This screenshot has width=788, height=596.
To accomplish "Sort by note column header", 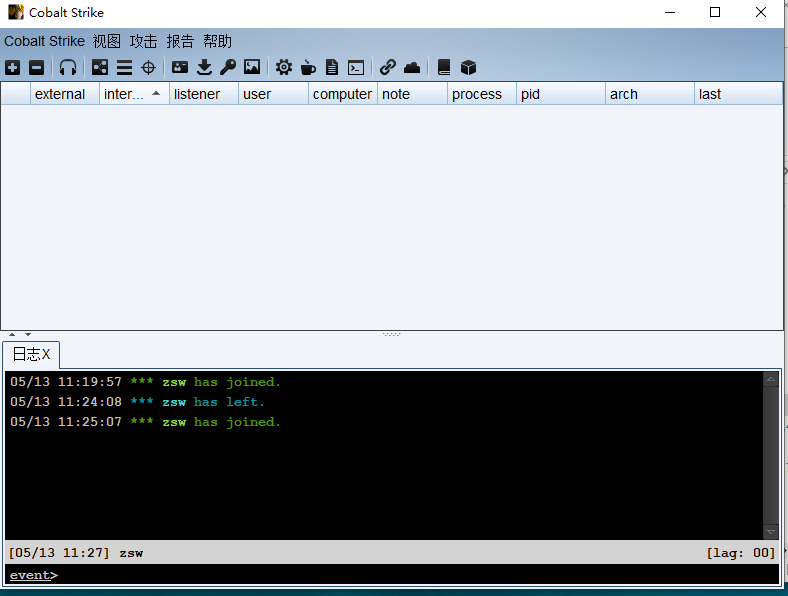I will (413, 94).
